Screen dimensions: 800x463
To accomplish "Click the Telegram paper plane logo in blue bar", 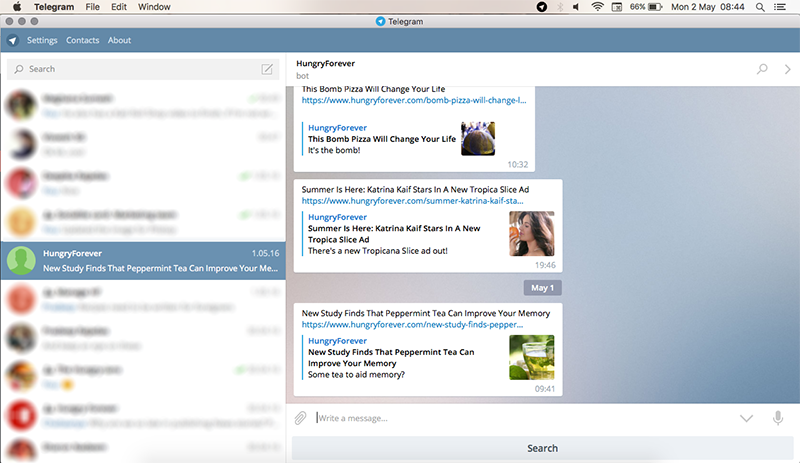I will point(13,40).
